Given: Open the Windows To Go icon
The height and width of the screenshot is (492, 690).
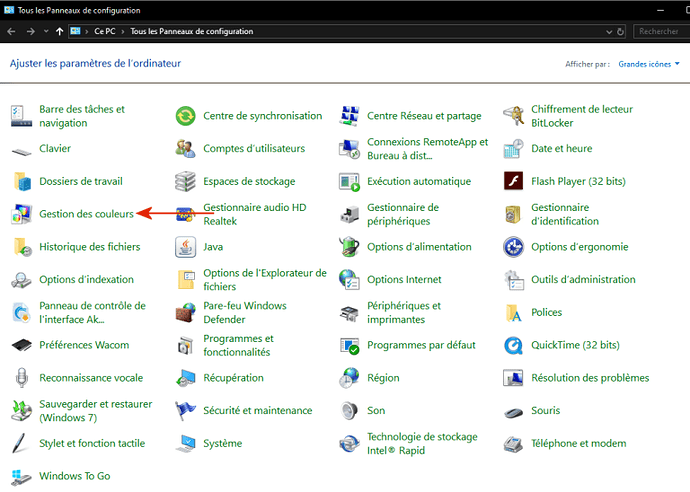Looking at the screenshot, I should [21, 476].
